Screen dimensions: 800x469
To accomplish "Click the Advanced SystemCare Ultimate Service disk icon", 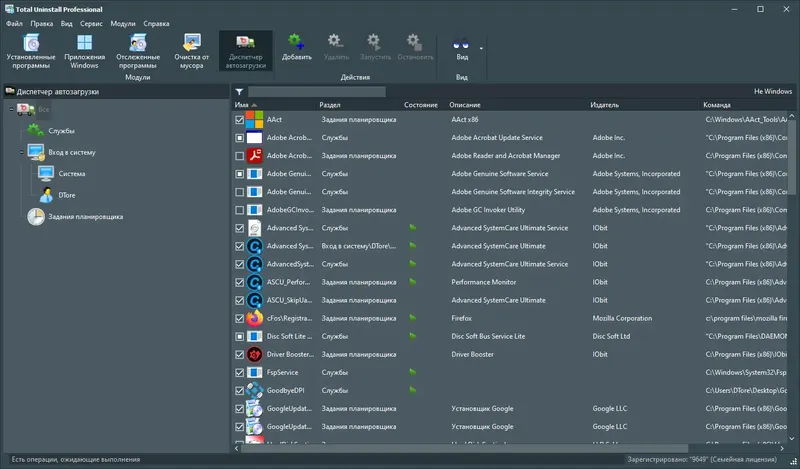I will 254,228.
